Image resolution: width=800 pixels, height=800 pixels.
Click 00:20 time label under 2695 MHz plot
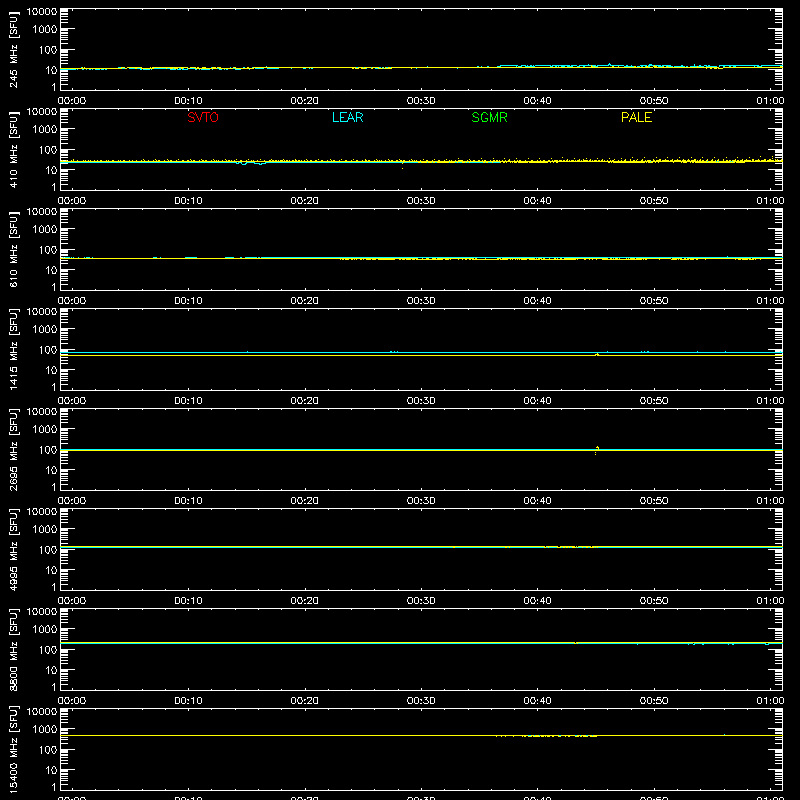click(305, 501)
